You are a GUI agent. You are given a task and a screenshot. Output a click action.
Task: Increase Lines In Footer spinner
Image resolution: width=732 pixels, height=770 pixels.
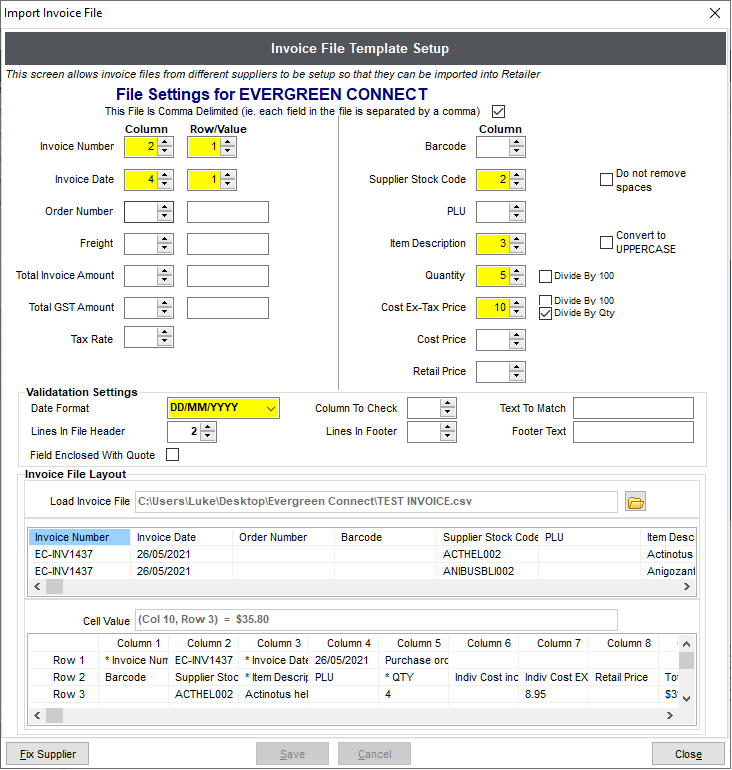click(447, 428)
